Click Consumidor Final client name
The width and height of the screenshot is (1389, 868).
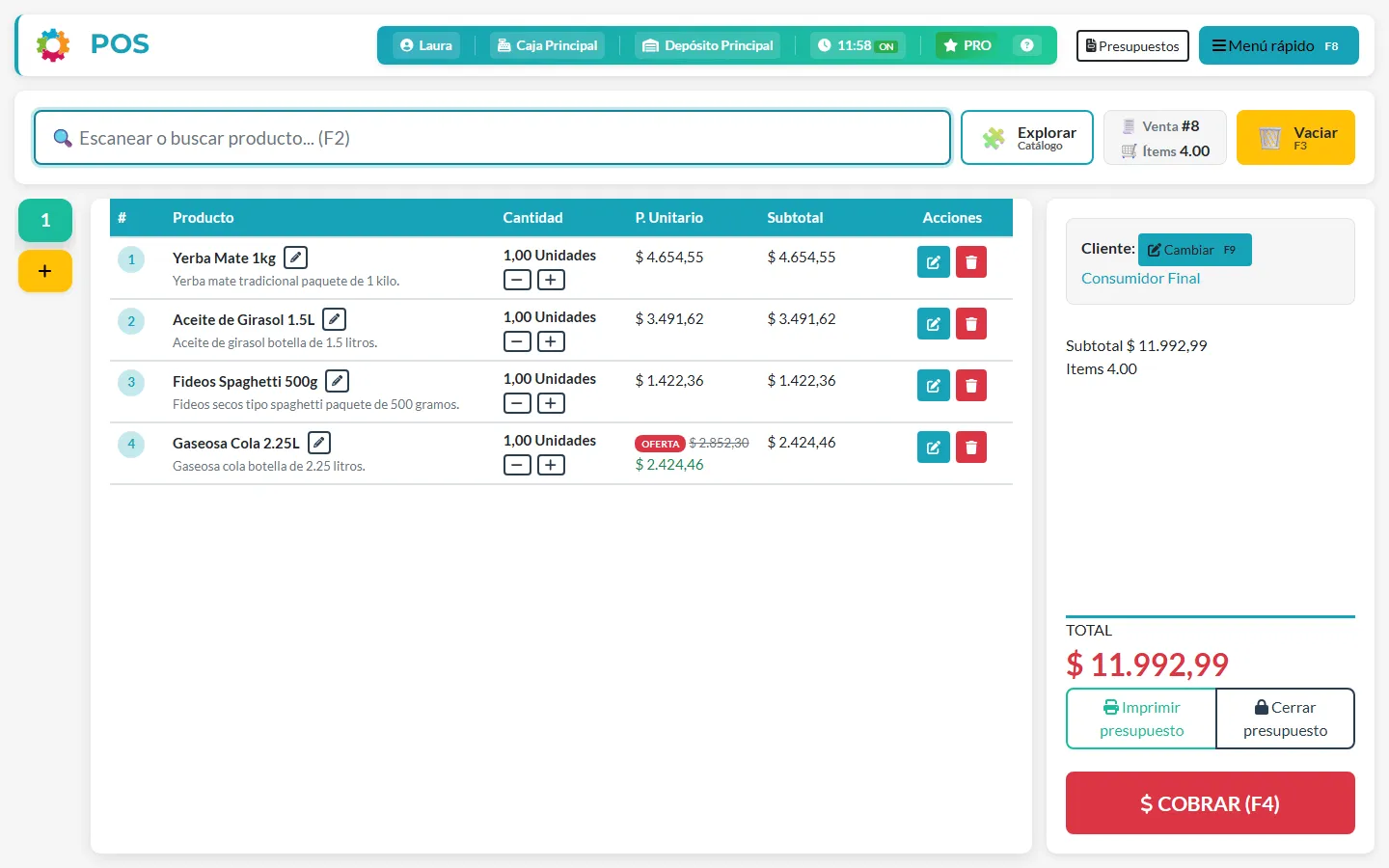click(1140, 279)
